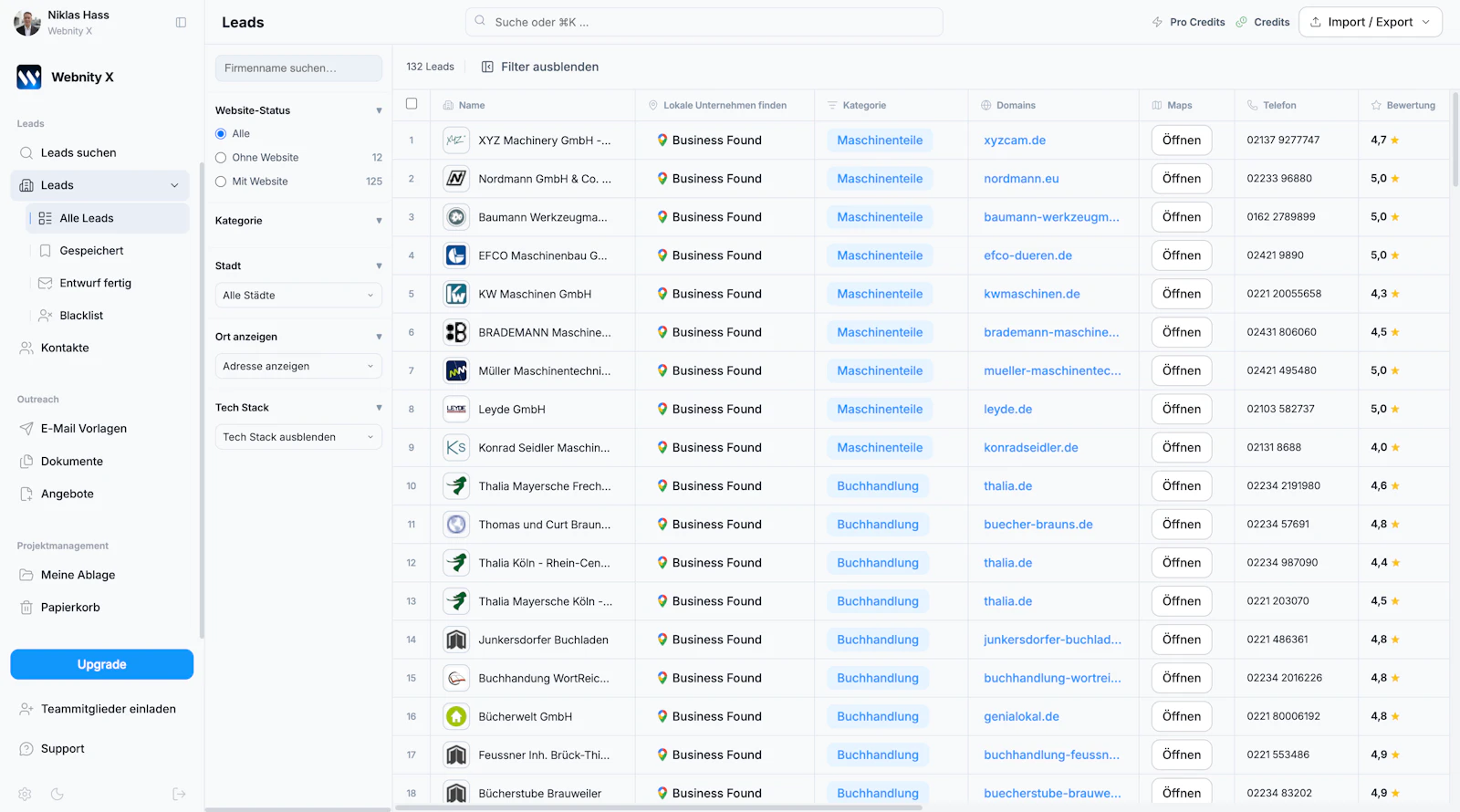Open the Tech Stack ausblenden dropdown

[x=298, y=437]
